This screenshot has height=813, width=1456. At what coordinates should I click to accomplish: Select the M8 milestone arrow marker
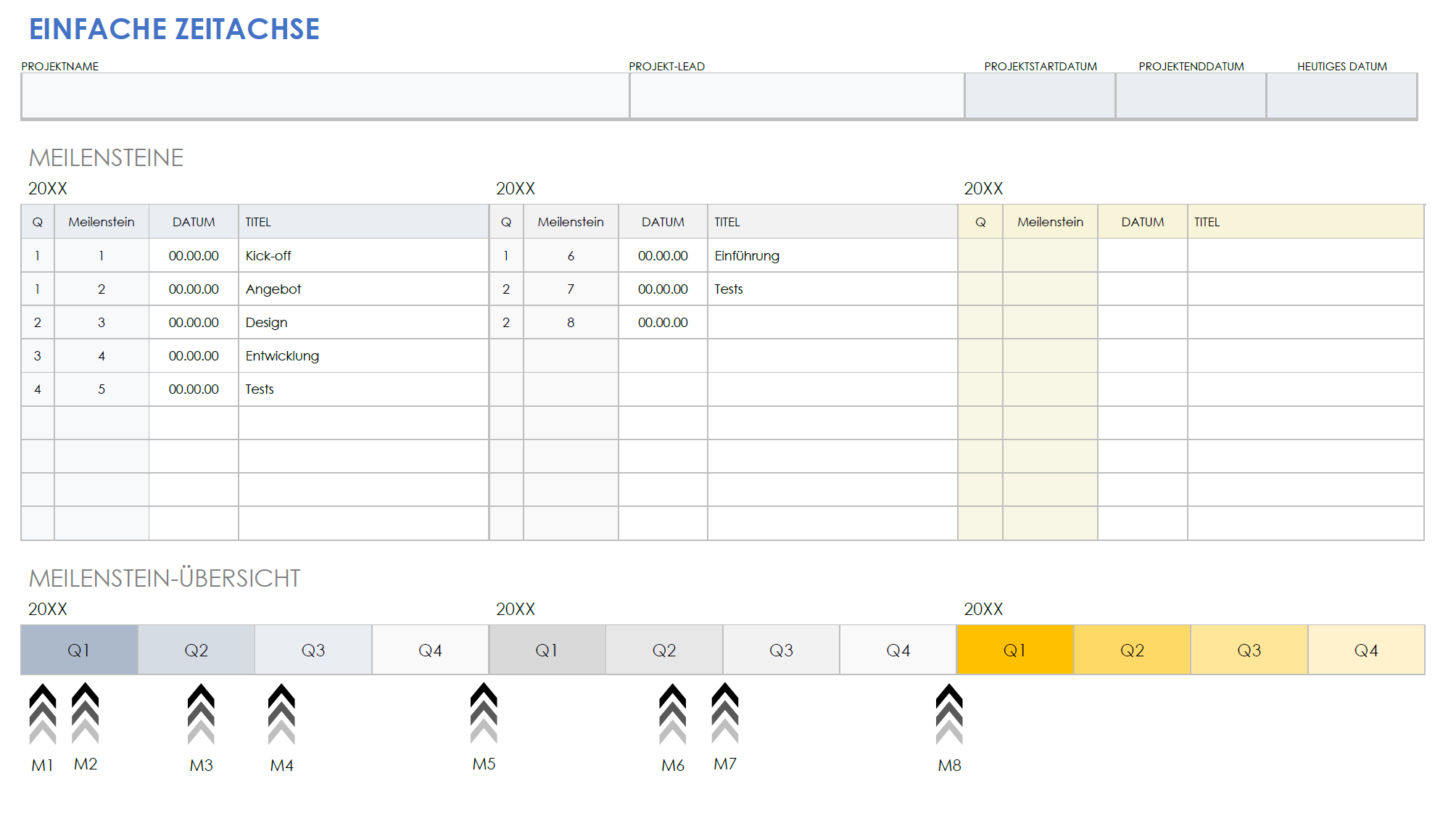coord(949,714)
